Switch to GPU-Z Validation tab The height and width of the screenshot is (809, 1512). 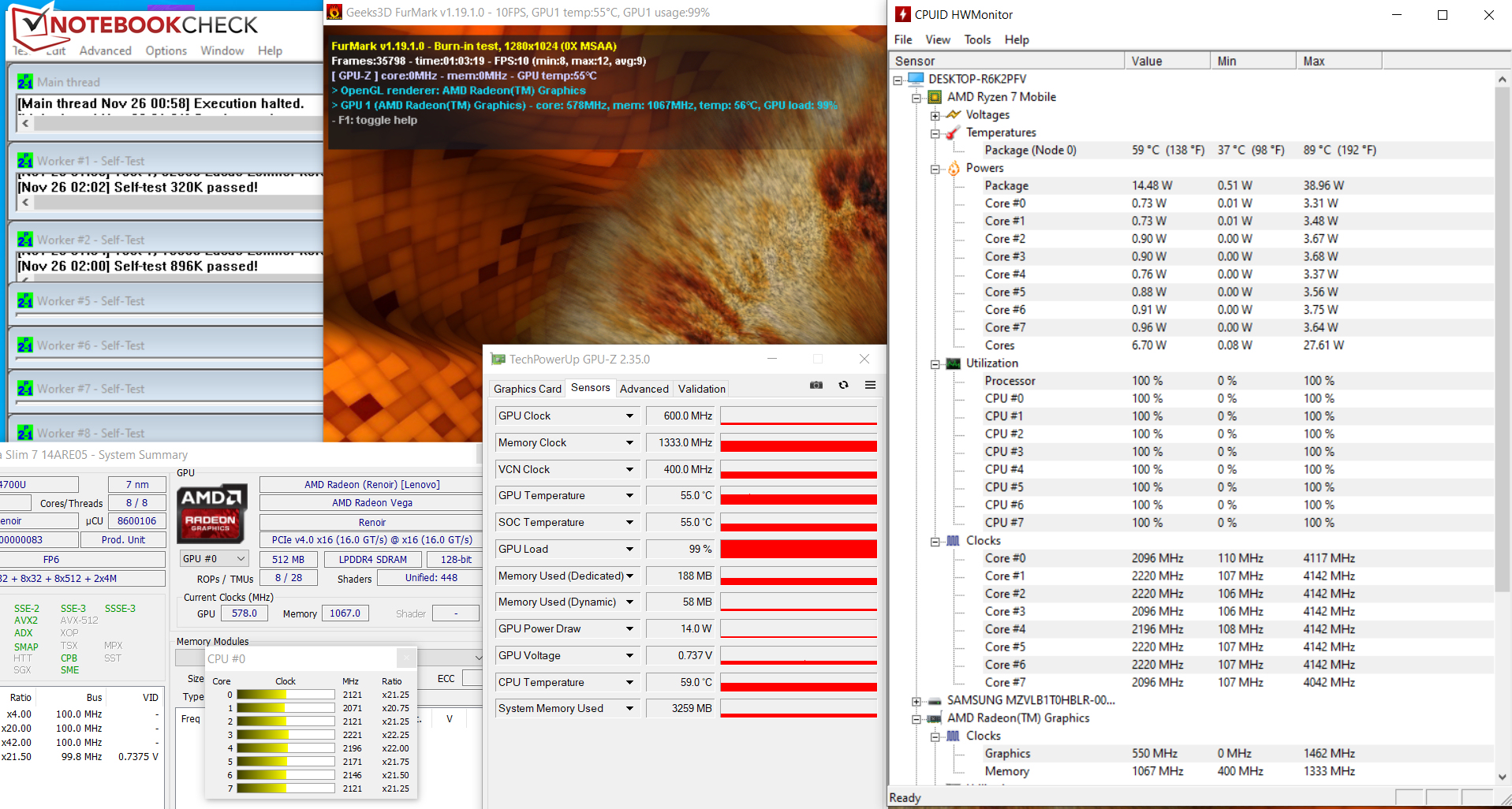[701, 389]
